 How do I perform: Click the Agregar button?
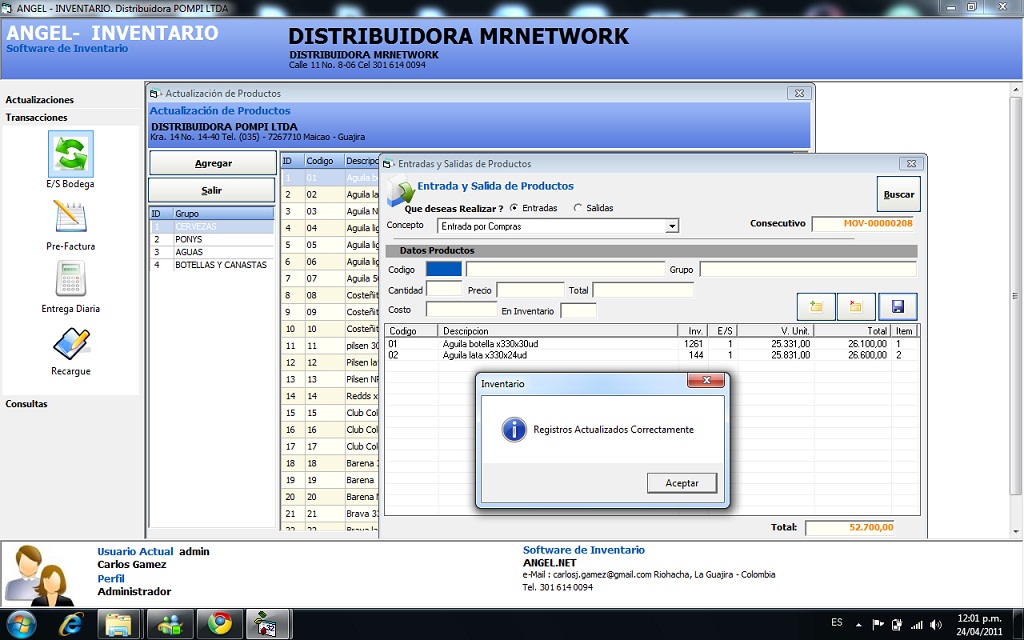pyautogui.click(x=212, y=163)
